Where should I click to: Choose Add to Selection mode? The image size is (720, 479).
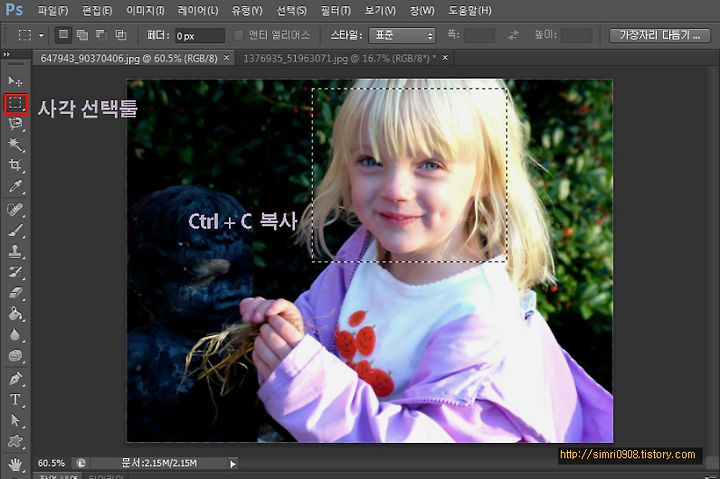82,34
